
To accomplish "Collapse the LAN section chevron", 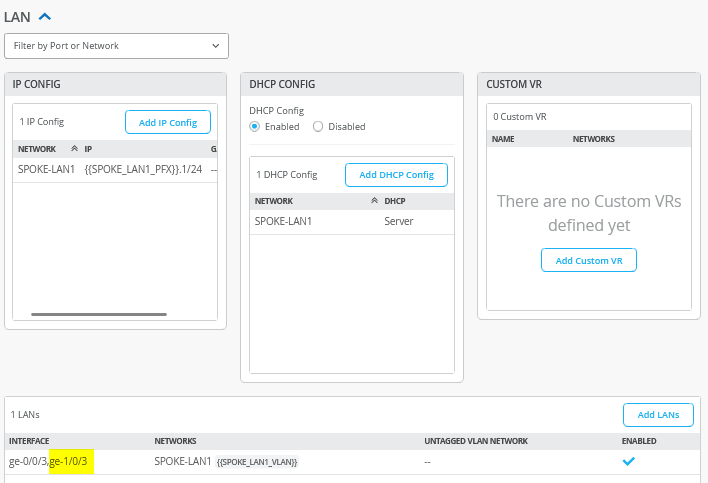I will click(45, 17).
